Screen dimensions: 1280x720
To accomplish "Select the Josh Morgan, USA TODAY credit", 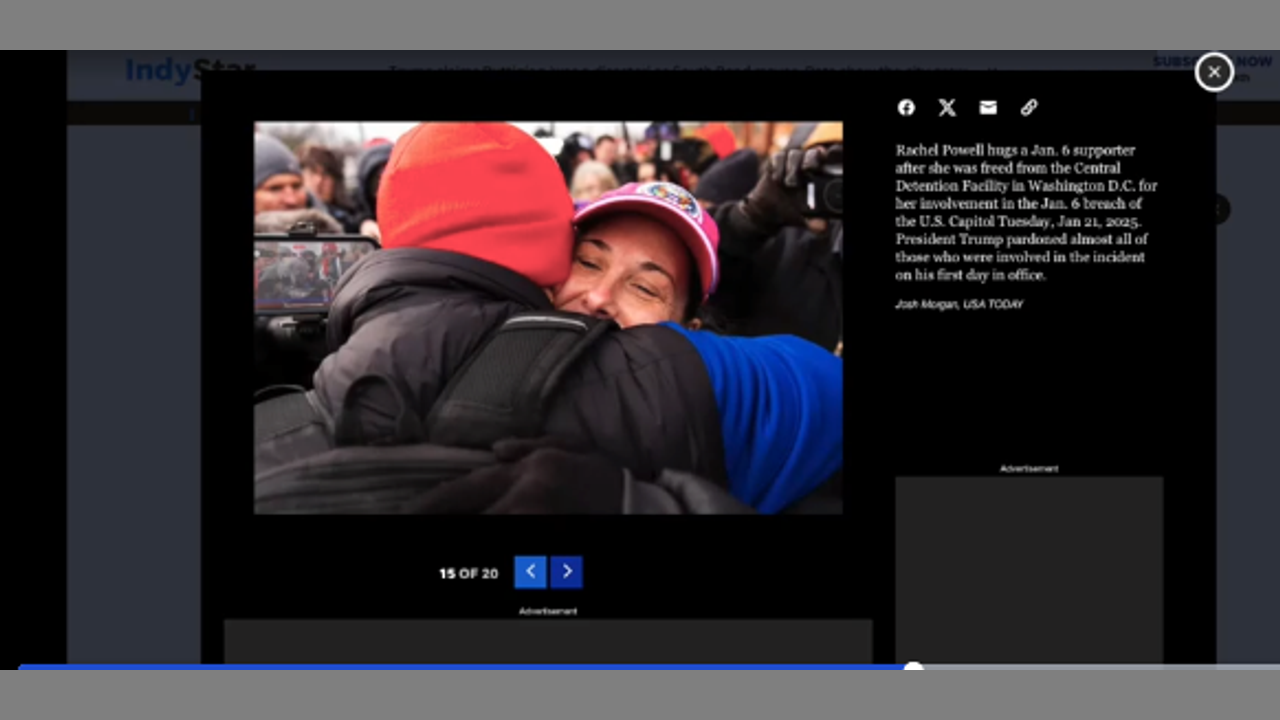I will (x=958, y=304).
